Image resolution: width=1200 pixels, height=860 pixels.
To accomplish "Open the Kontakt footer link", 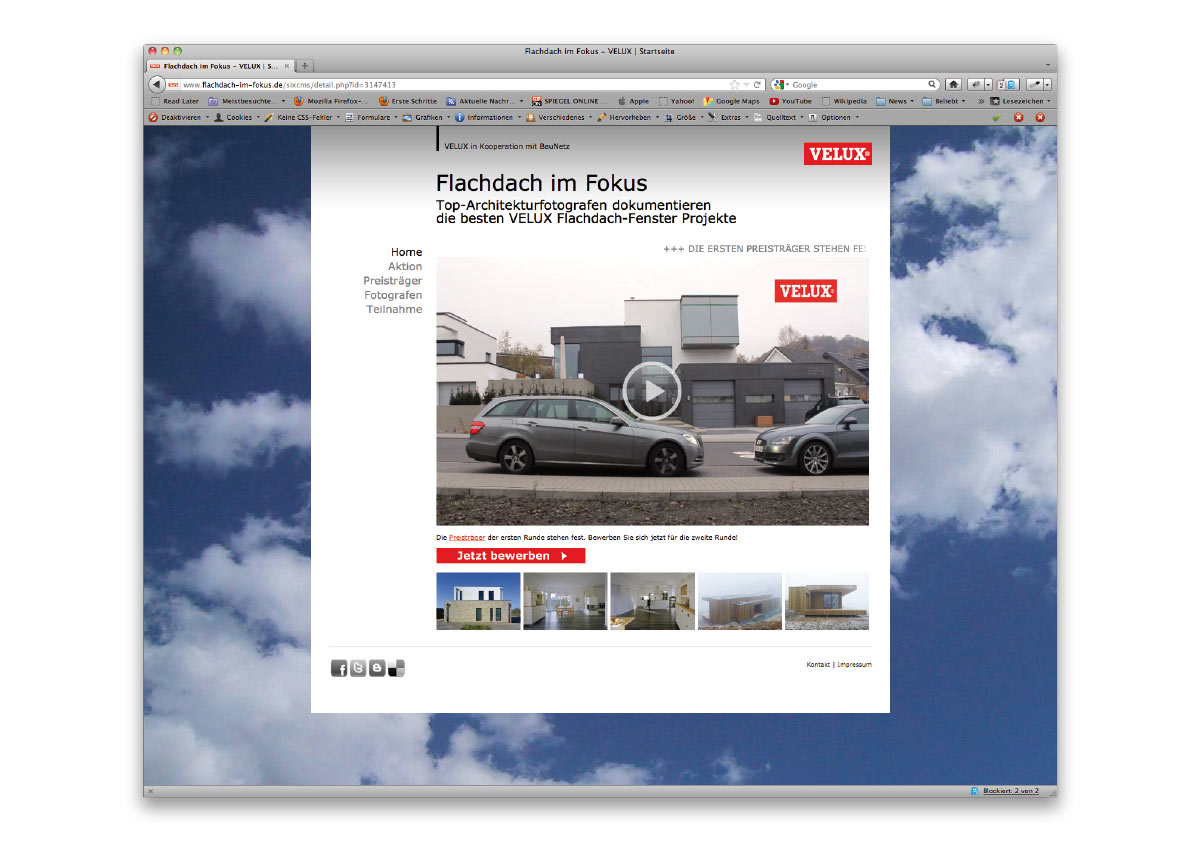I will click(818, 665).
